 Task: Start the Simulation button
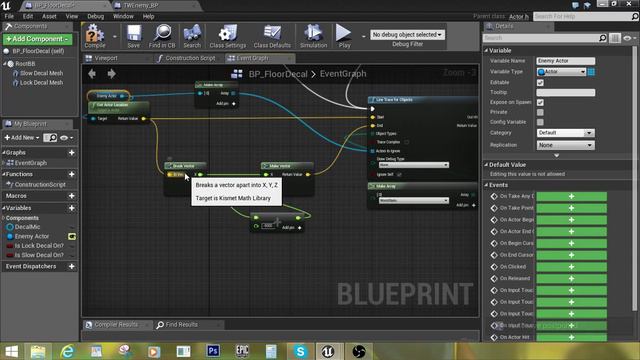(x=313, y=36)
